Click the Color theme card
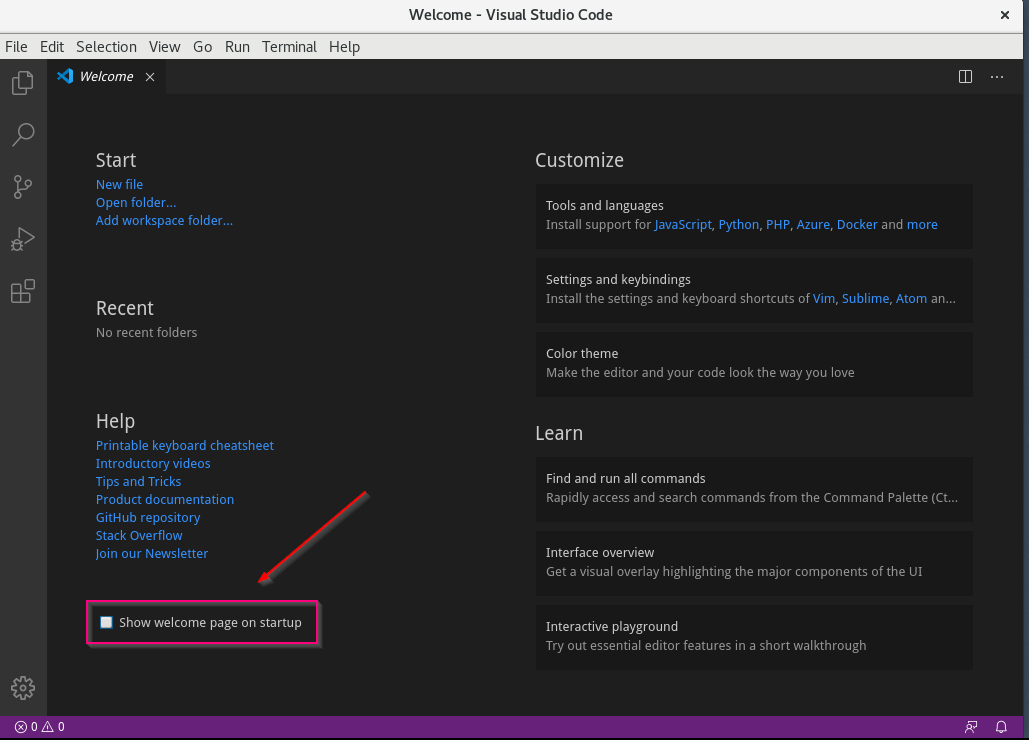The image size is (1029, 740). [x=754, y=363]
